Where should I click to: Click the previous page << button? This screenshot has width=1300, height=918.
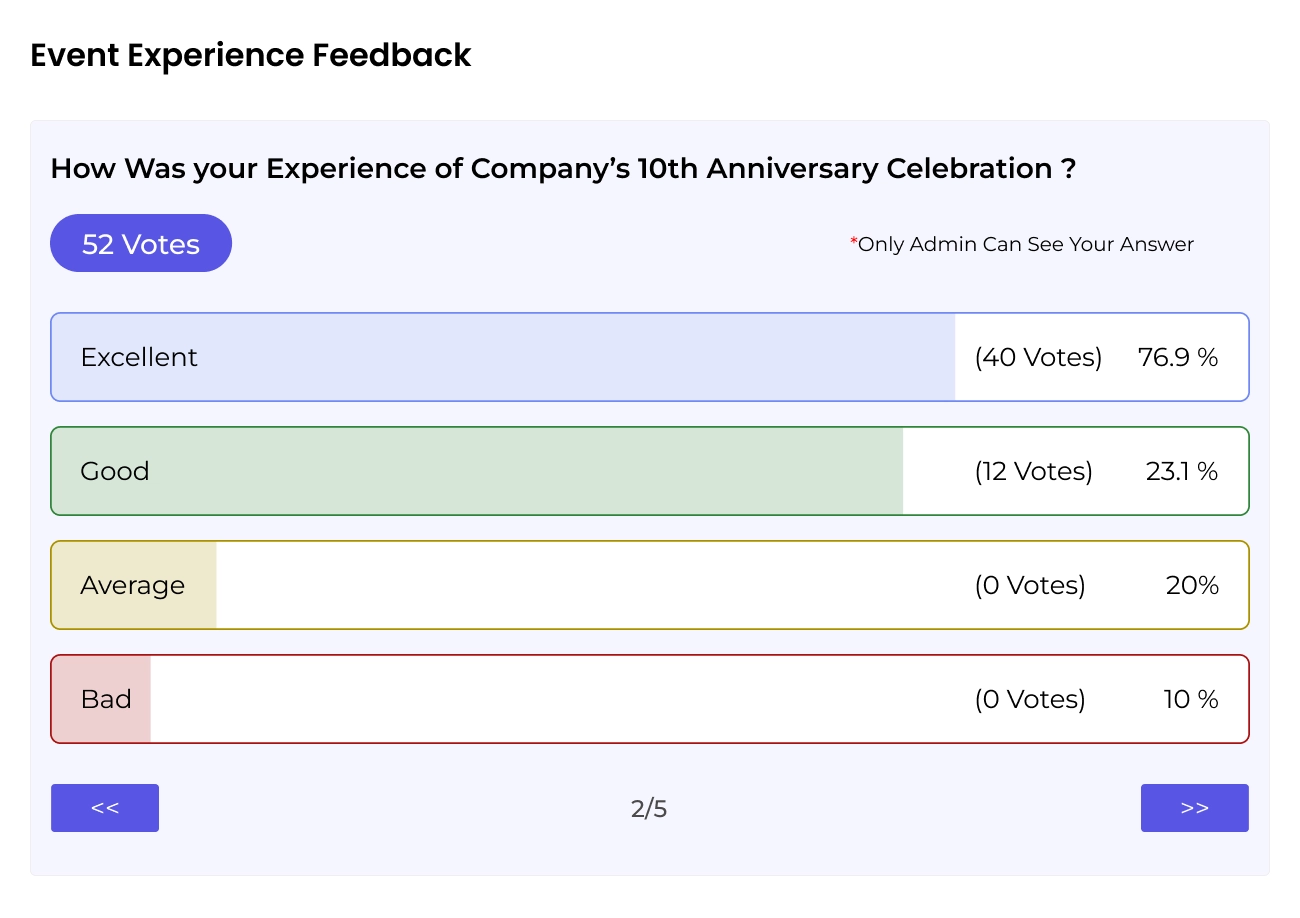105,808
